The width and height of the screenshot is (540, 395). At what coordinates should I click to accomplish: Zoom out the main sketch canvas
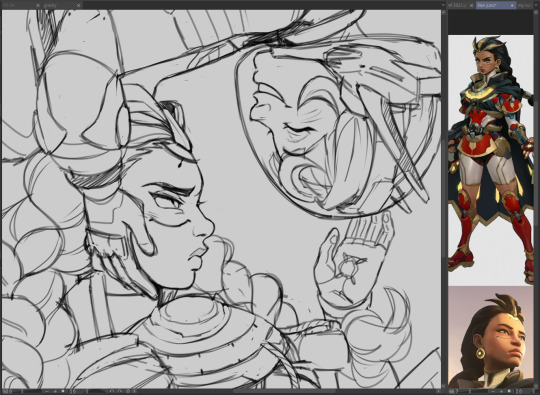click(46, 392)
